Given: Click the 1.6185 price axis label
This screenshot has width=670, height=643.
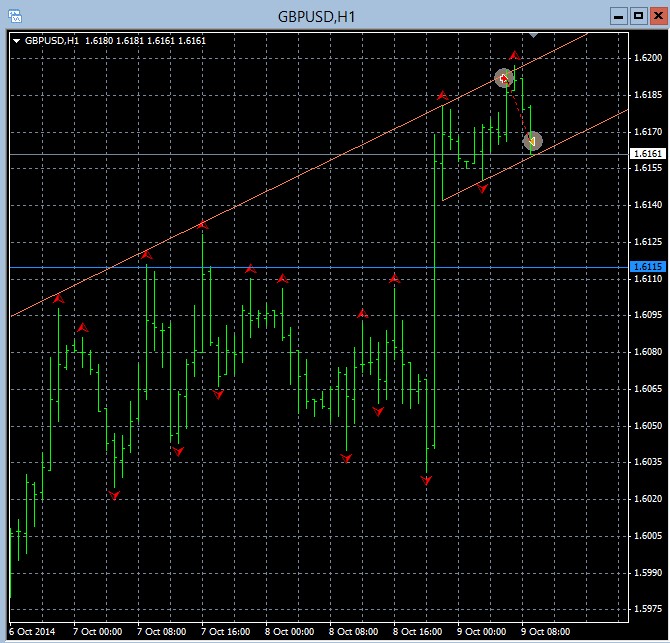Looking at the screenshot, I should pos(648,95).
